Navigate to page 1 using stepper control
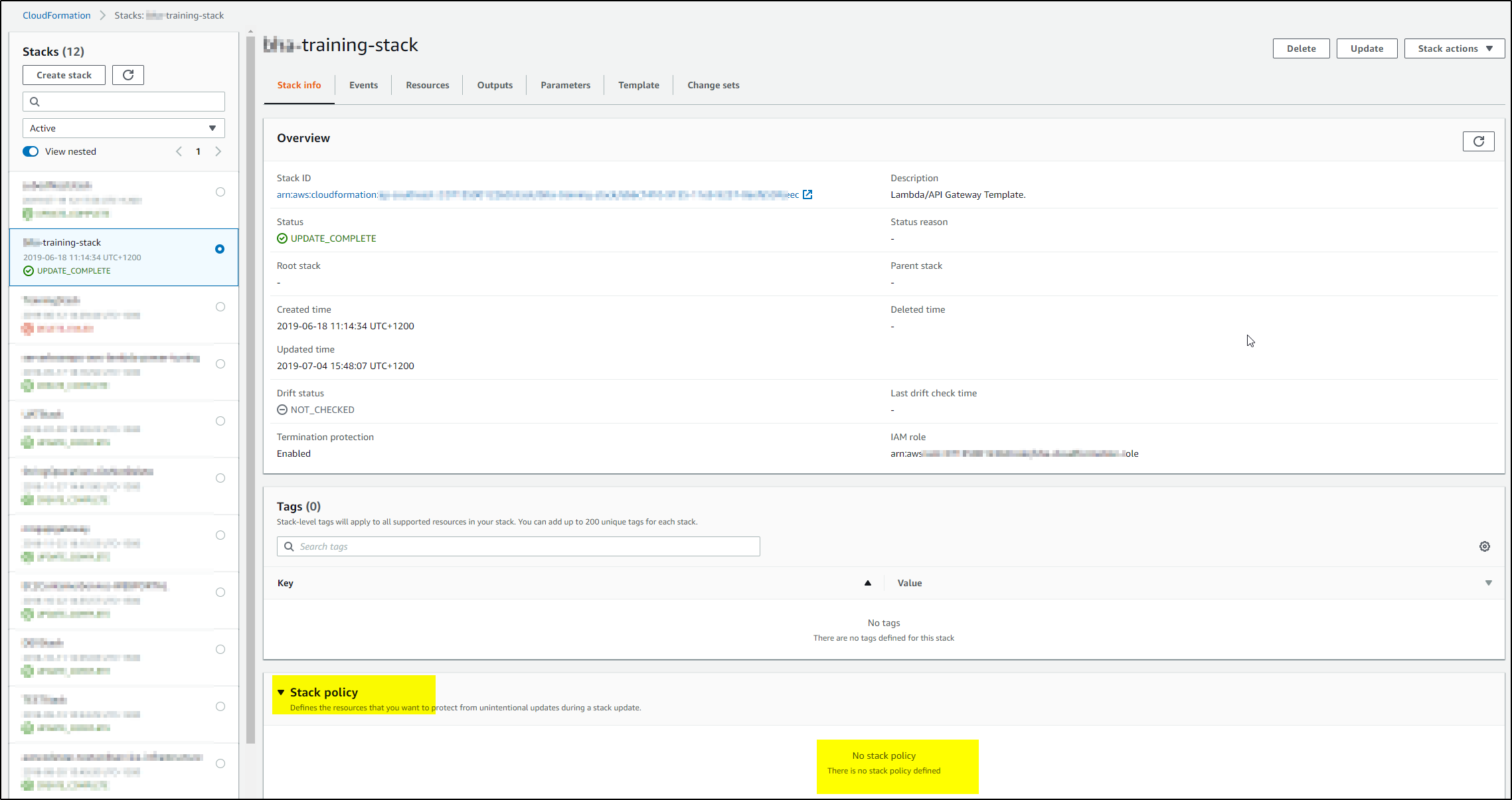 point(198,151)
